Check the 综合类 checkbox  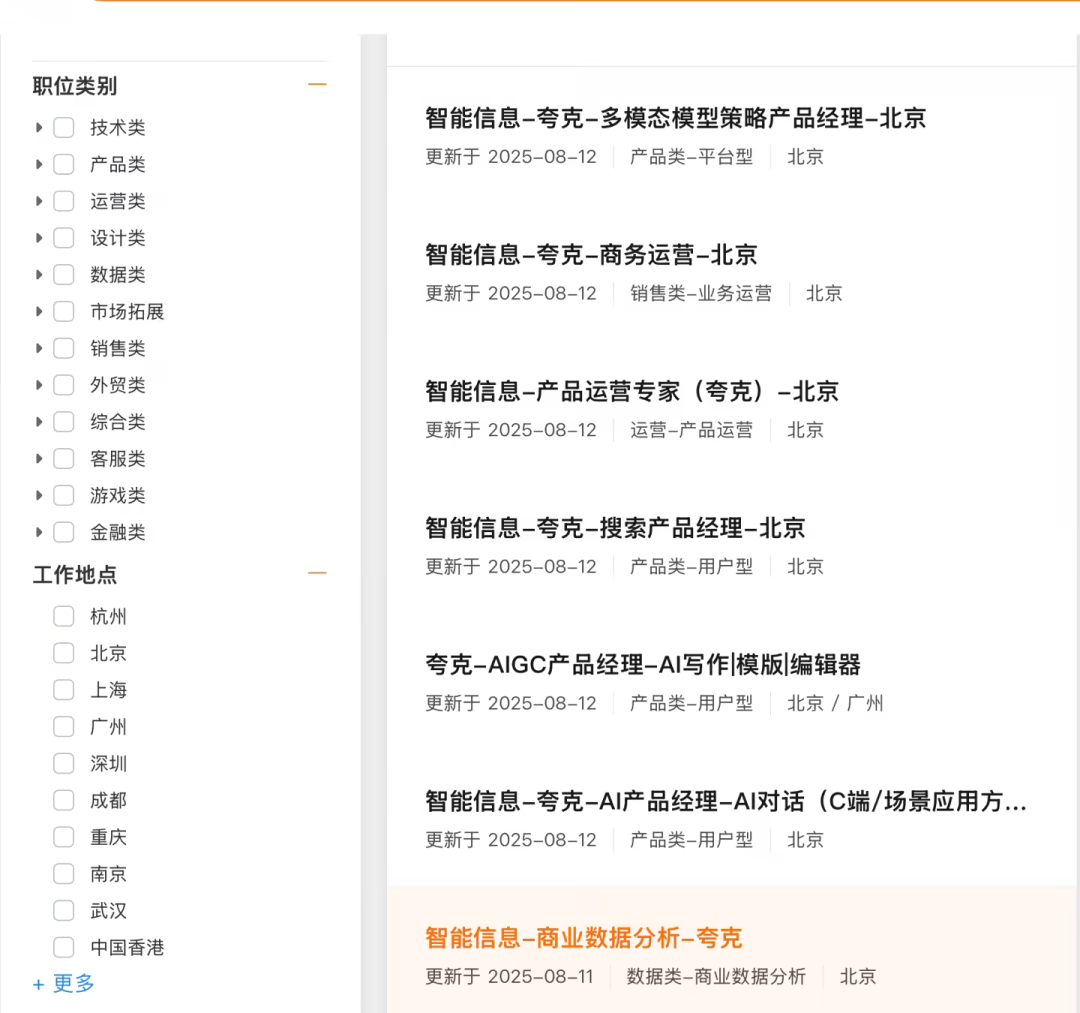click(x=64, y=421)
